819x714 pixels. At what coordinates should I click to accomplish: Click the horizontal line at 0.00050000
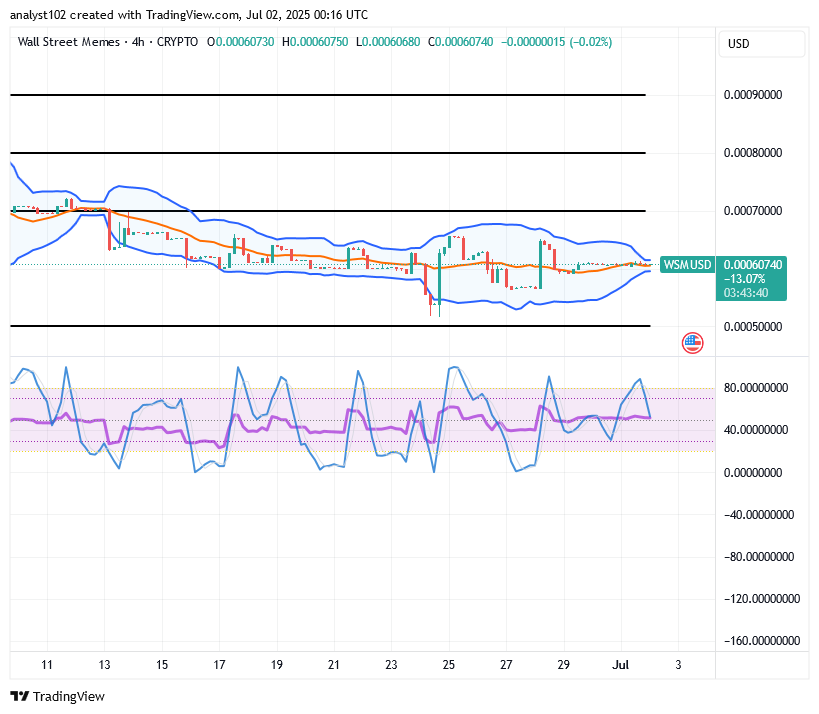(330, 326)
